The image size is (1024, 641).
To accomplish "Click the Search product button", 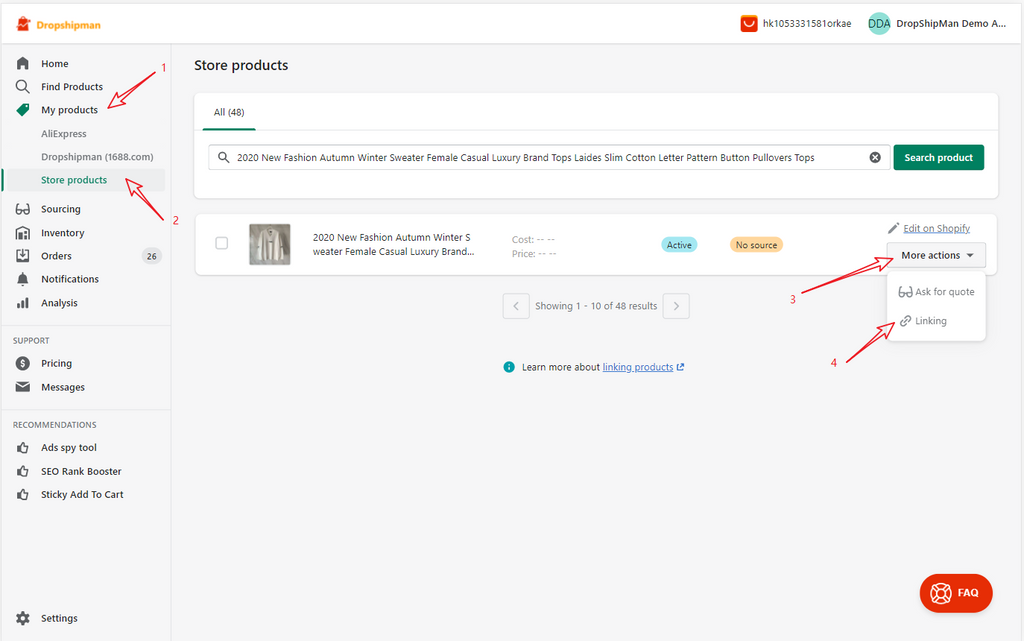I will point(938,157).
